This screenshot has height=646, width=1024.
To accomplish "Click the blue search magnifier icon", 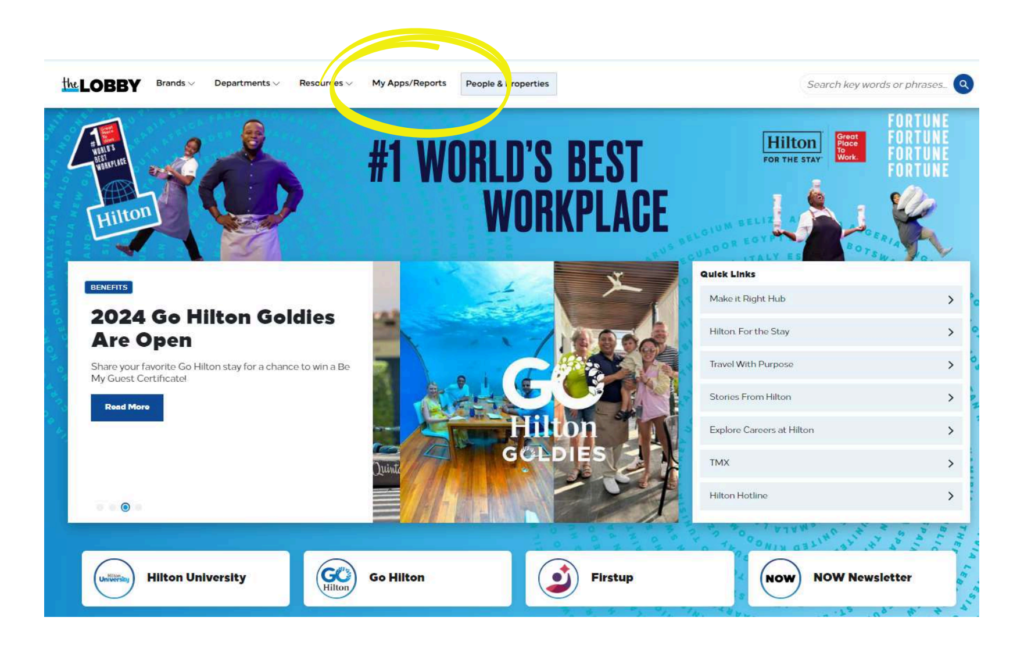I will pos(963,84).
